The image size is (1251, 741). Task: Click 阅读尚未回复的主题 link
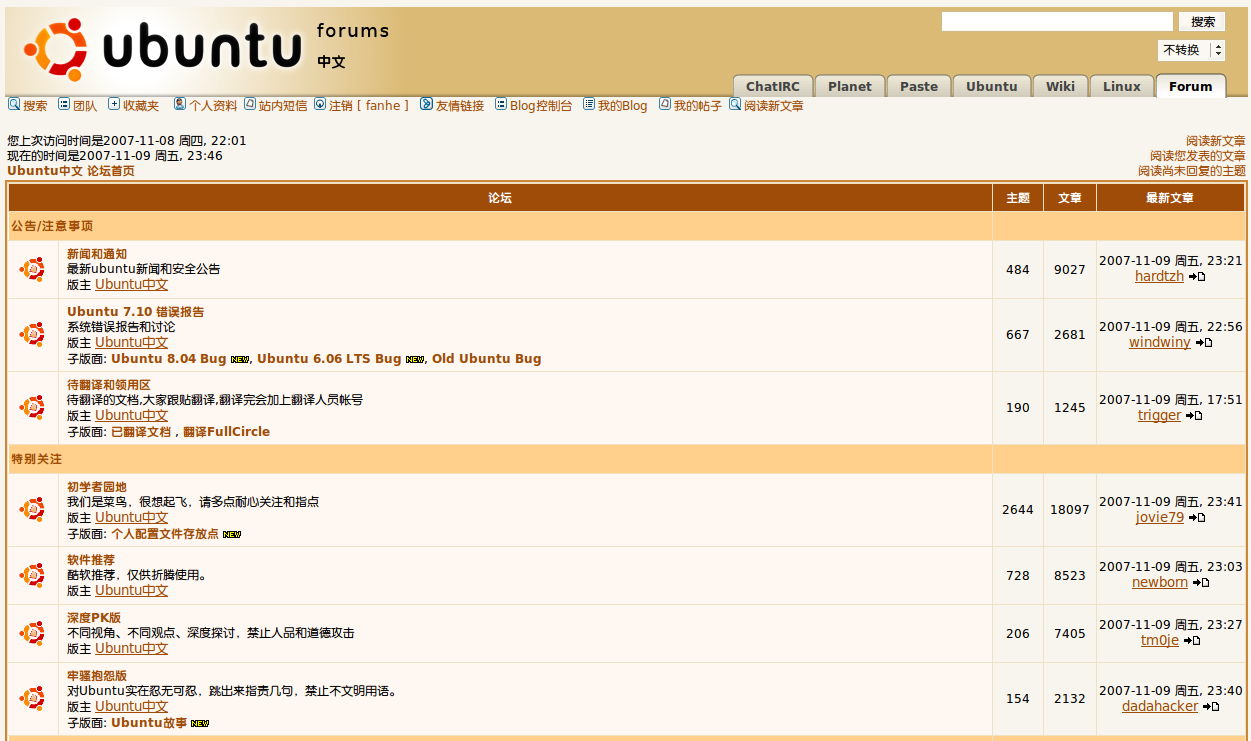point(1192,171)
